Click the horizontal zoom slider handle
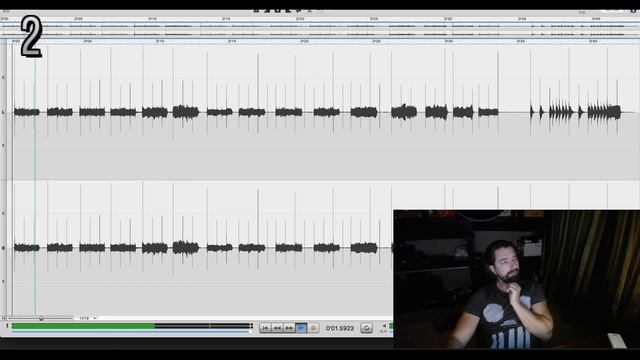Screen dimensions: 640x360 click(x=41, y=318)
